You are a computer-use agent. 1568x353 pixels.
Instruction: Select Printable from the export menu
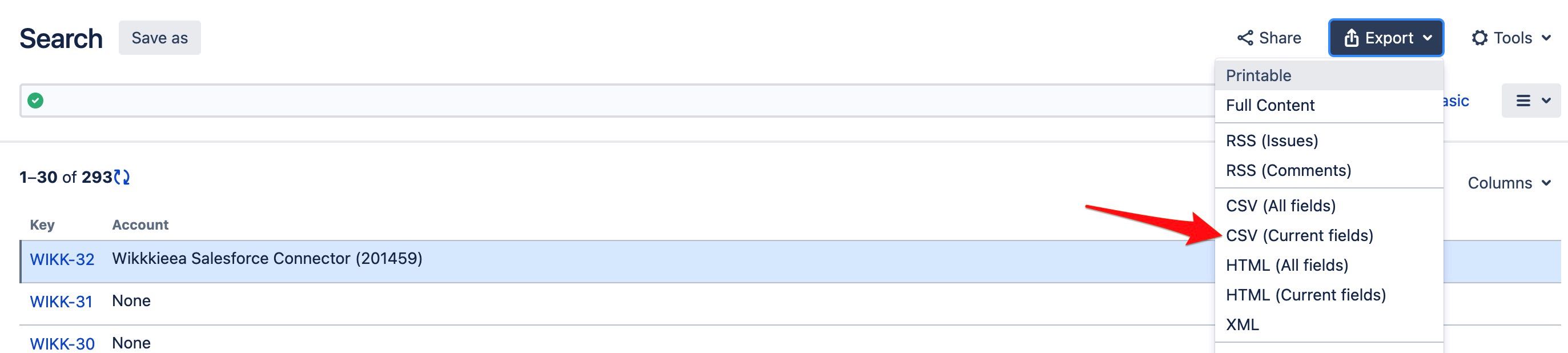[1257, 75]
